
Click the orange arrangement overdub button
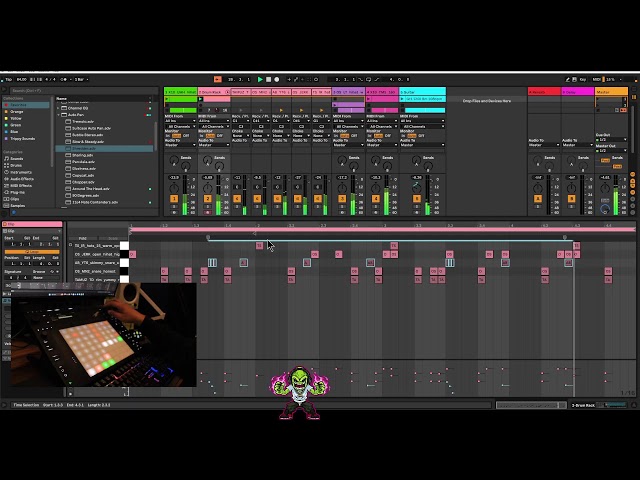pyautogui.click(x=217, y=79)
